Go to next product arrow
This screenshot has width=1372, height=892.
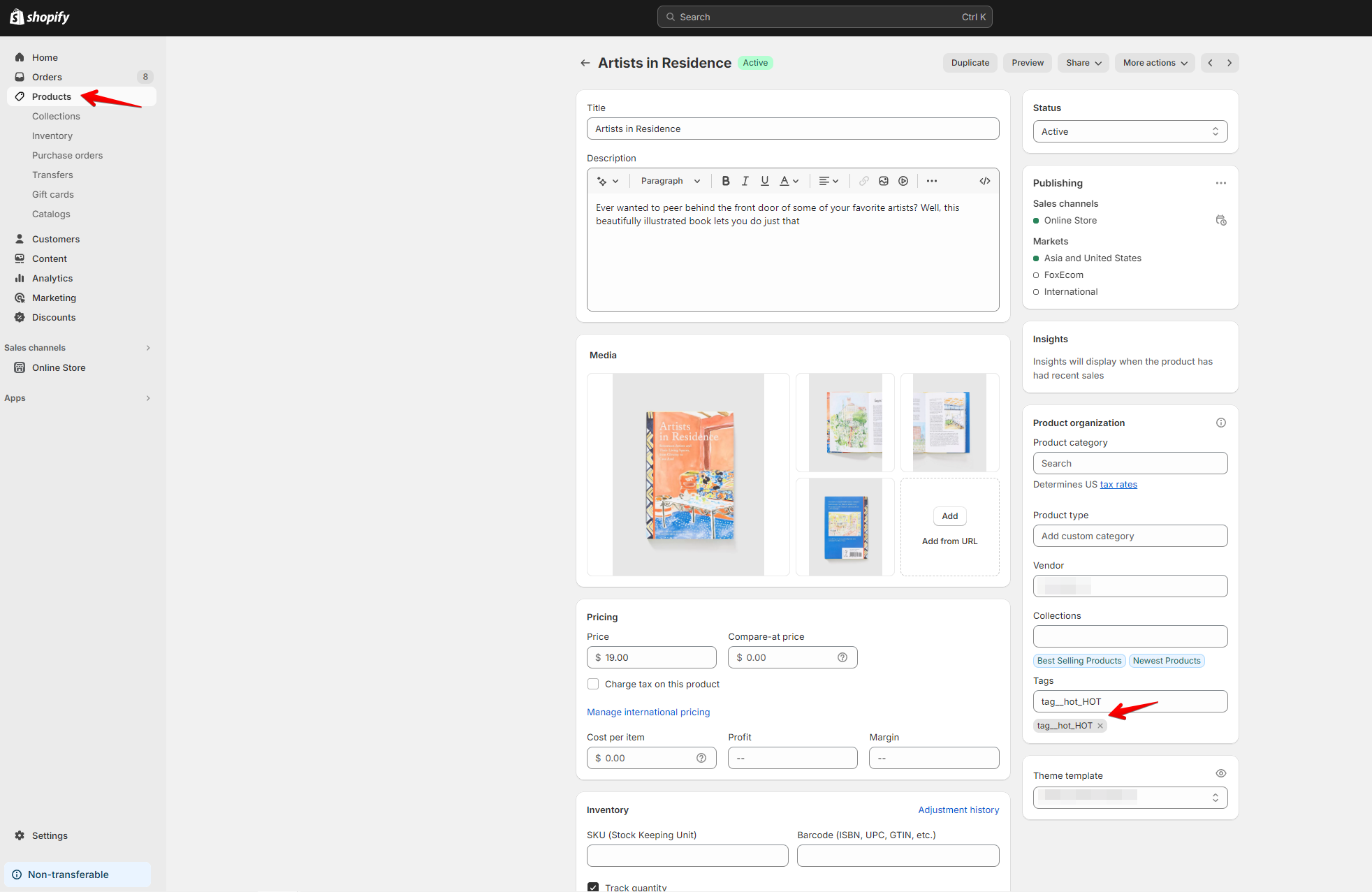1229,63
